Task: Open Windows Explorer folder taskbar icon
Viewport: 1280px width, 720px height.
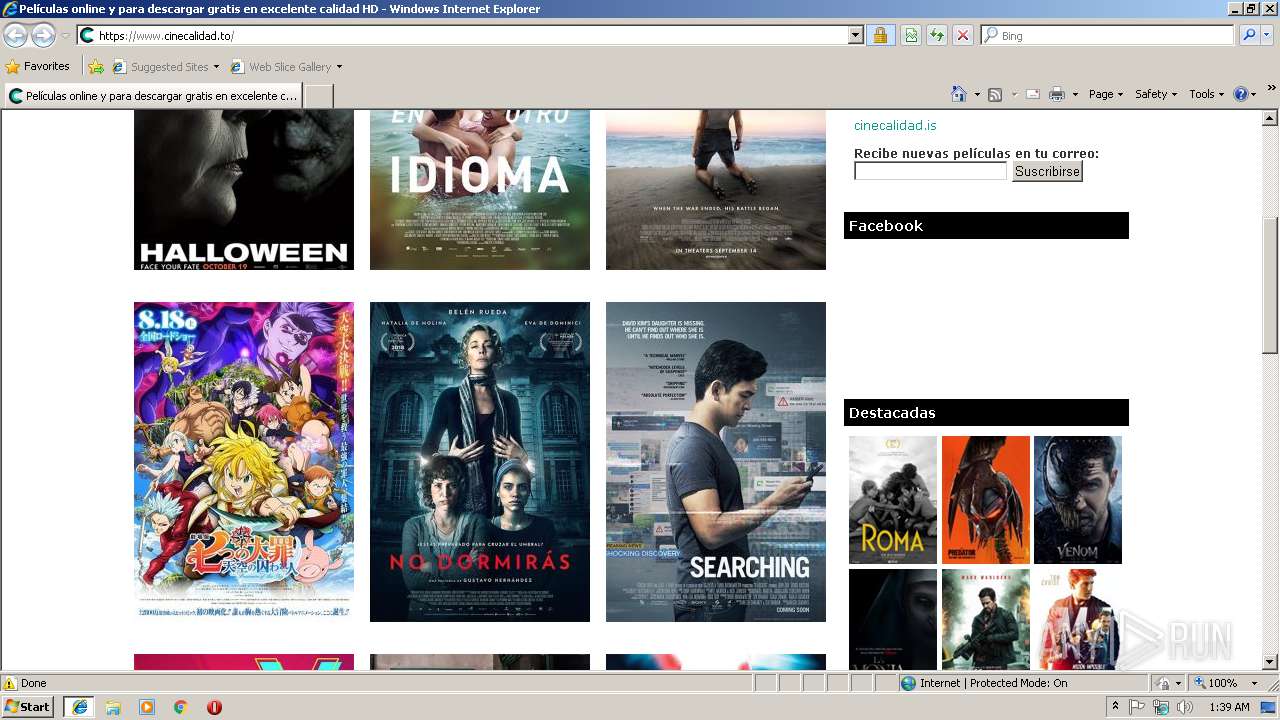Action: pyautogui.click(x=113, y=707)
